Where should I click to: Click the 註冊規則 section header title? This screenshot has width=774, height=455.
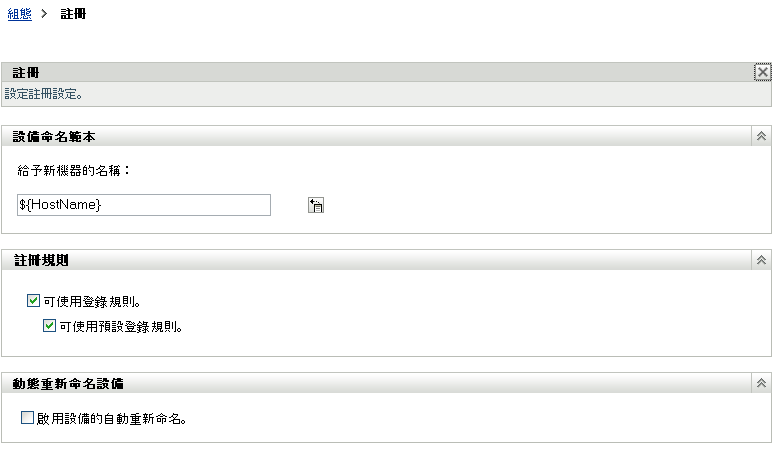[41, 260]
